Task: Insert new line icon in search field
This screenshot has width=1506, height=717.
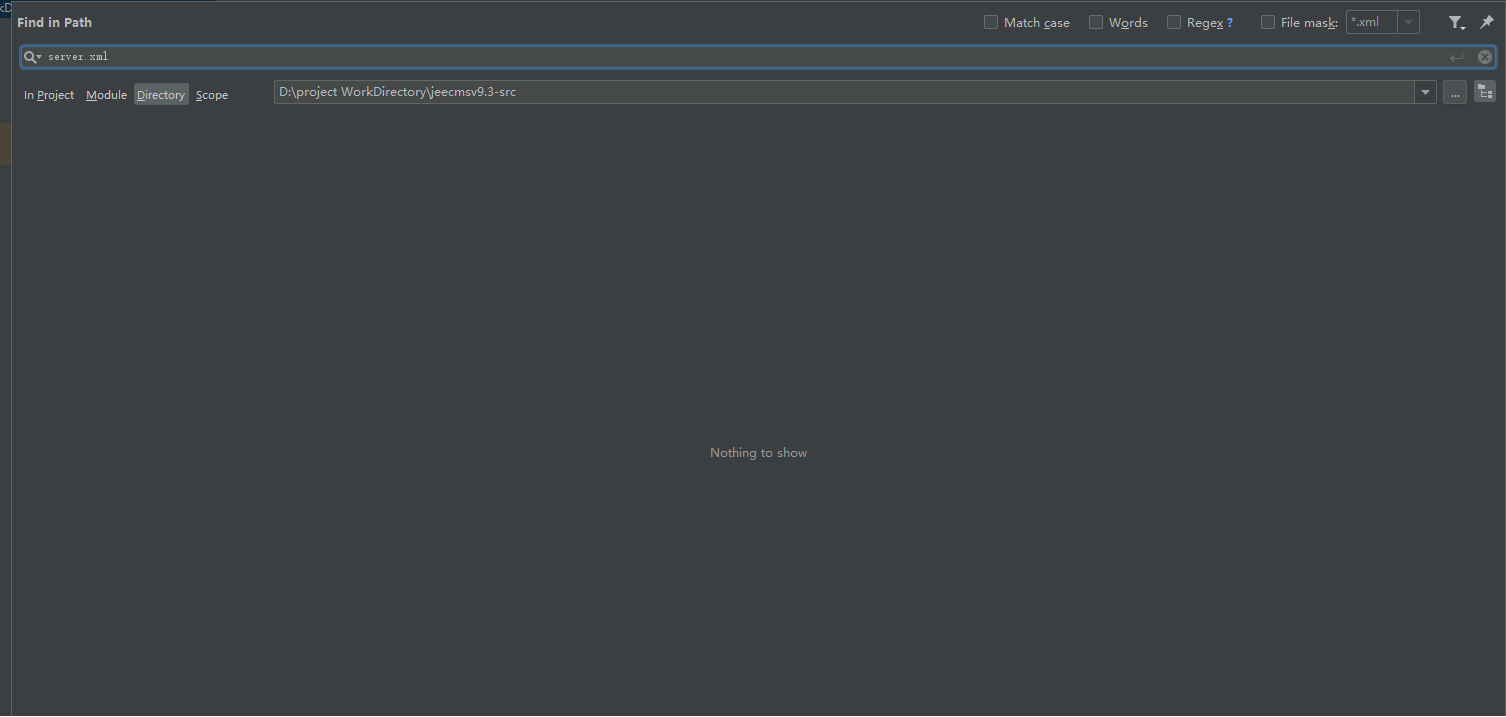Action: tap(1457, 58)
